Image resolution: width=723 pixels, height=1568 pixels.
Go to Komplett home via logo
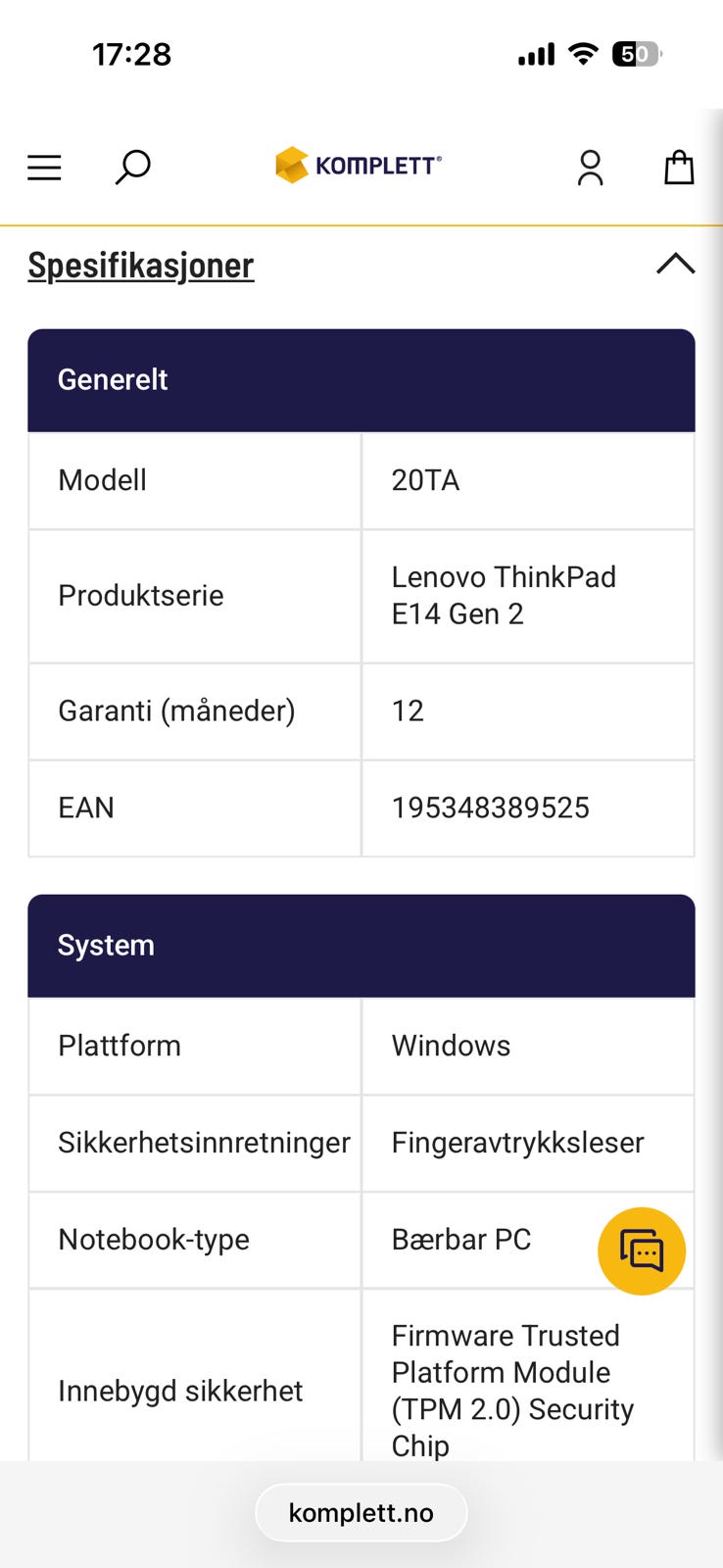coord(359,166)
